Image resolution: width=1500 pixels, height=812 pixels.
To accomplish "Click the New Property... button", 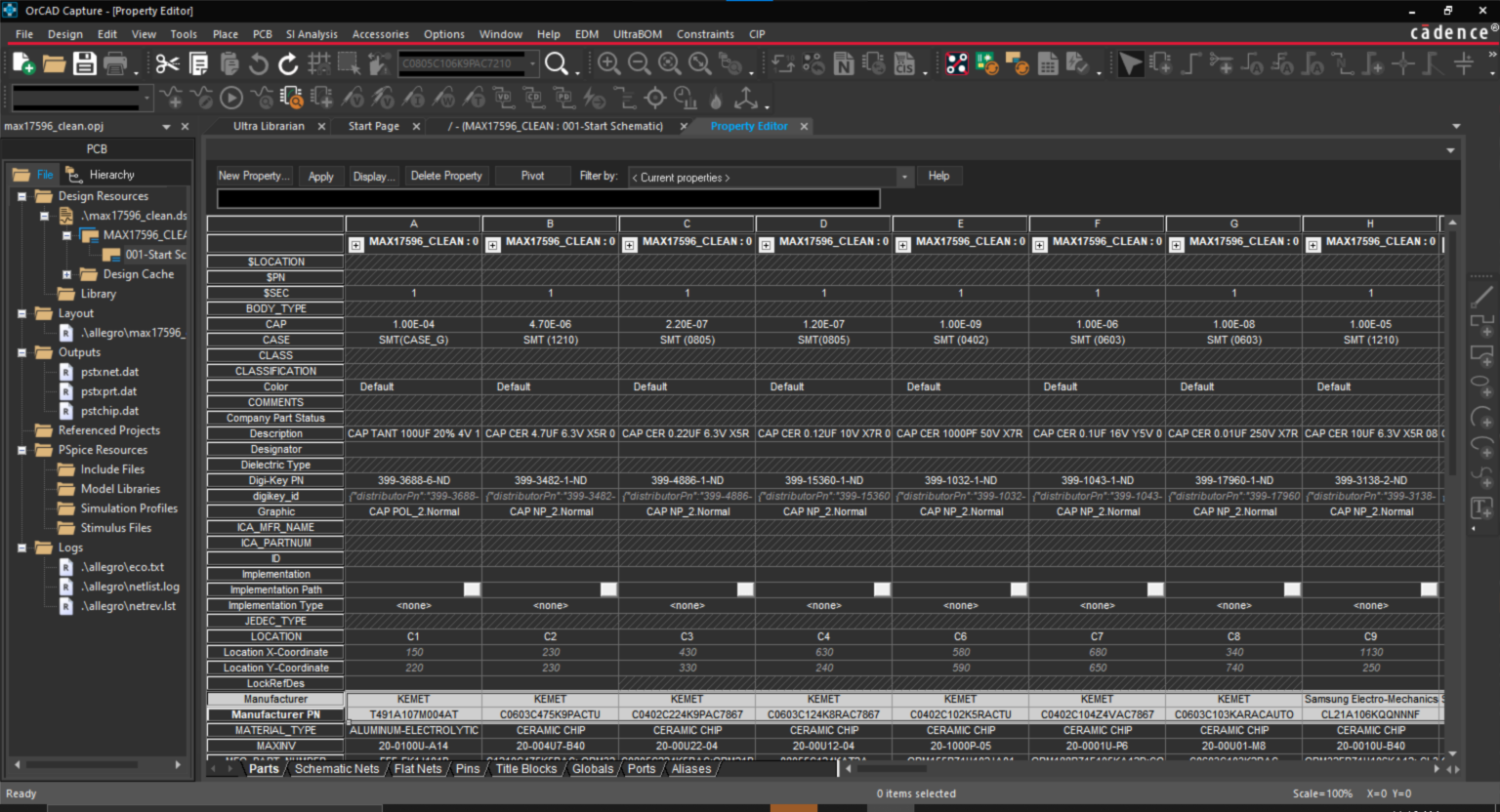I will (x=254, y=176).
